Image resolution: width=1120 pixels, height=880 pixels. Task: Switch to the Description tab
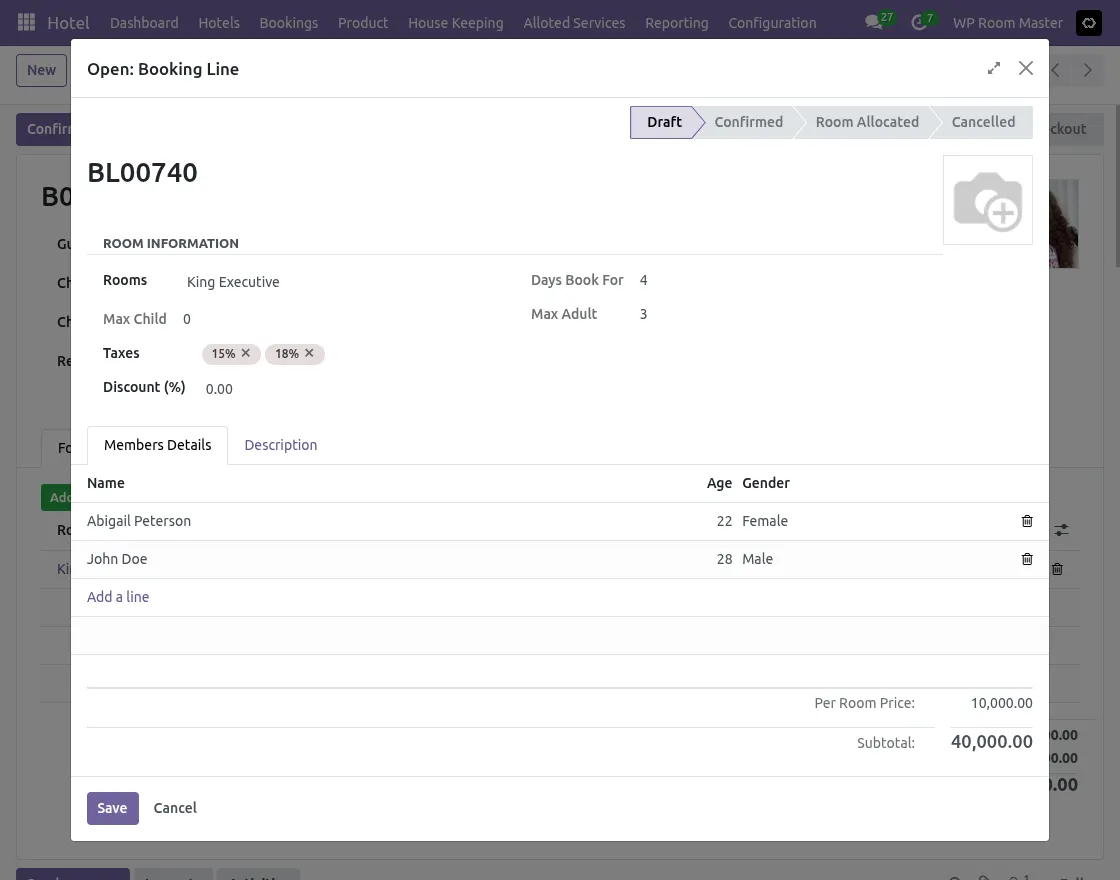pos(280,445)
